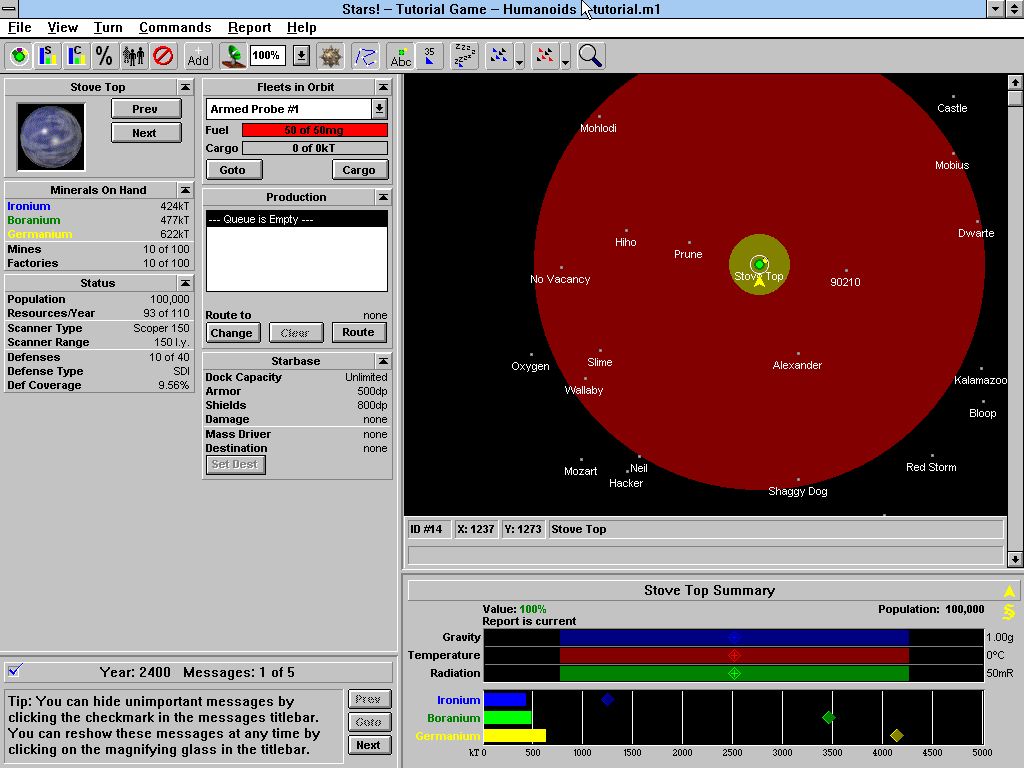The height and width of the screenshot is (768, 1024).
Task: Toggle planet names Abc display
Action: tap(401, 56)
